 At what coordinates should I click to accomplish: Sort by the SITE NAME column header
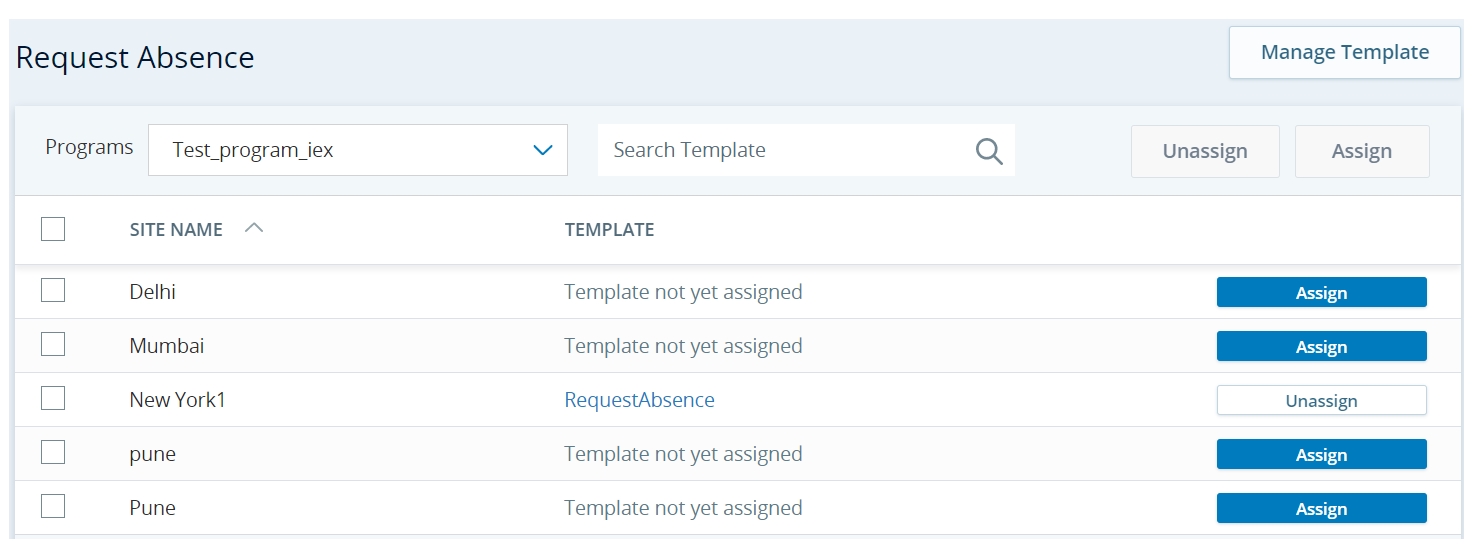point(176,230)
